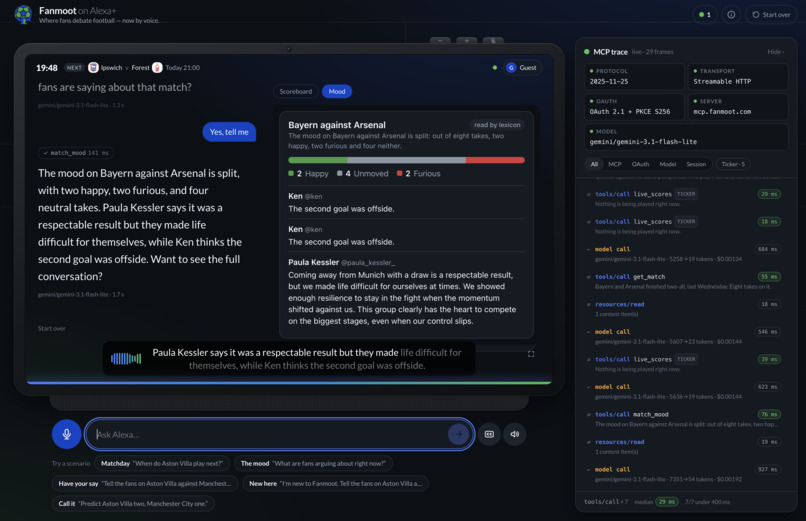Click the Ipswich club crest

[x=93, y=68]
